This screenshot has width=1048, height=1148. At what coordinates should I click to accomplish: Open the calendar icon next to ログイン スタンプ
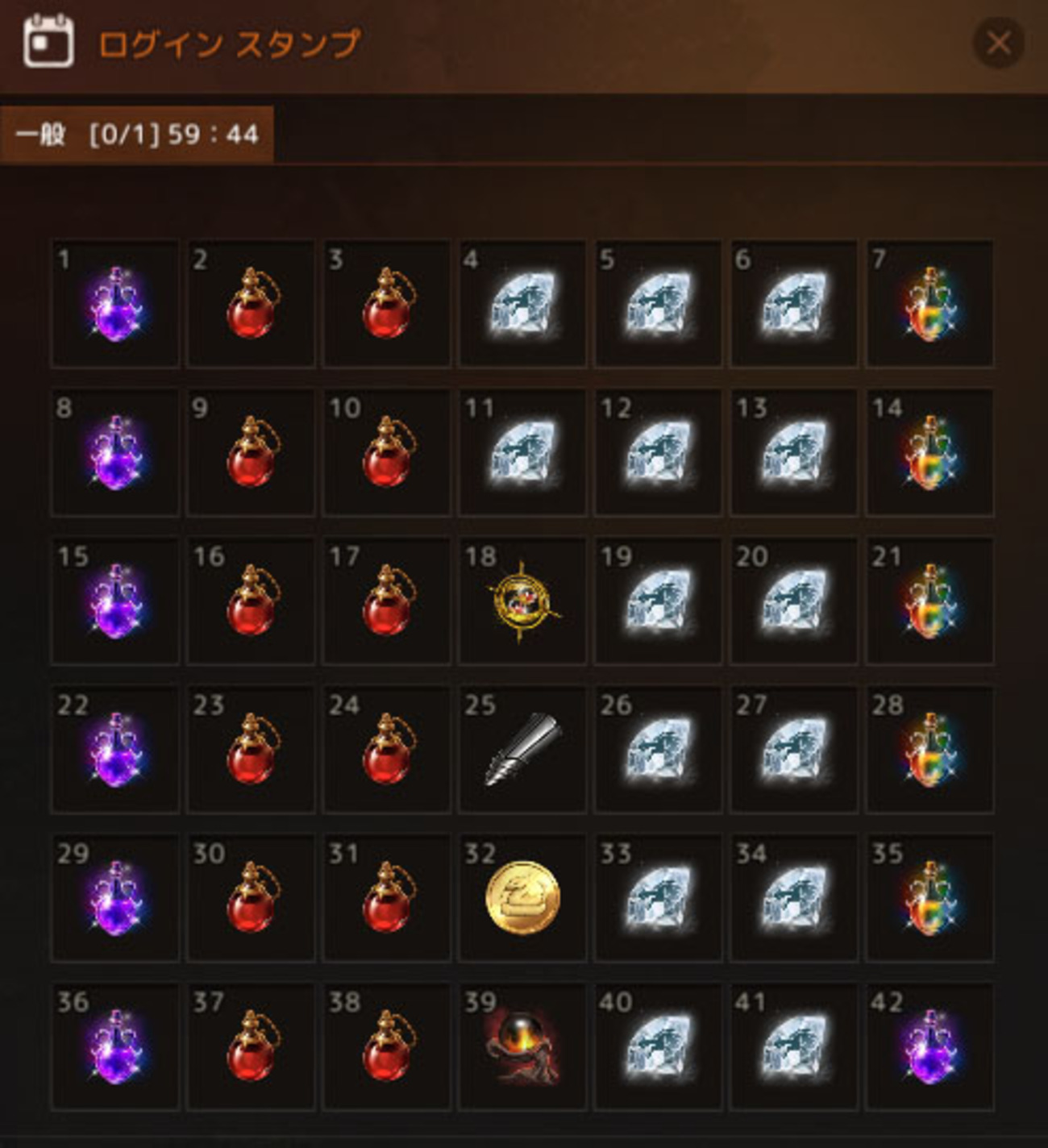pyautogui.click(x=48, y=41)
